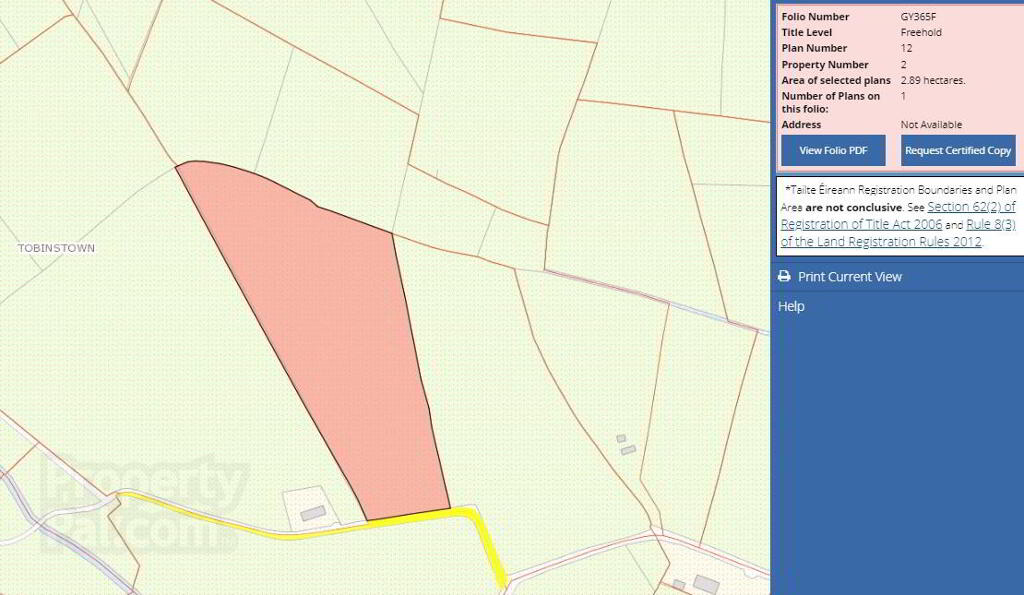
Task: Click the Property Number label
Action: point(825,65)
